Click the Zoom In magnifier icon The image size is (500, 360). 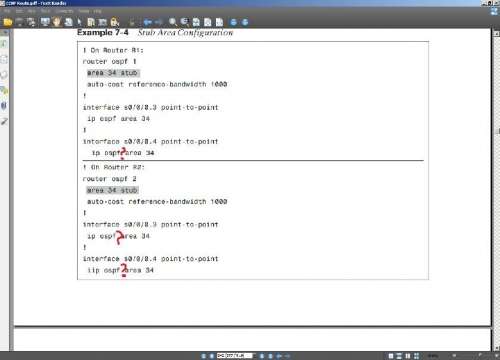[173, 22]
